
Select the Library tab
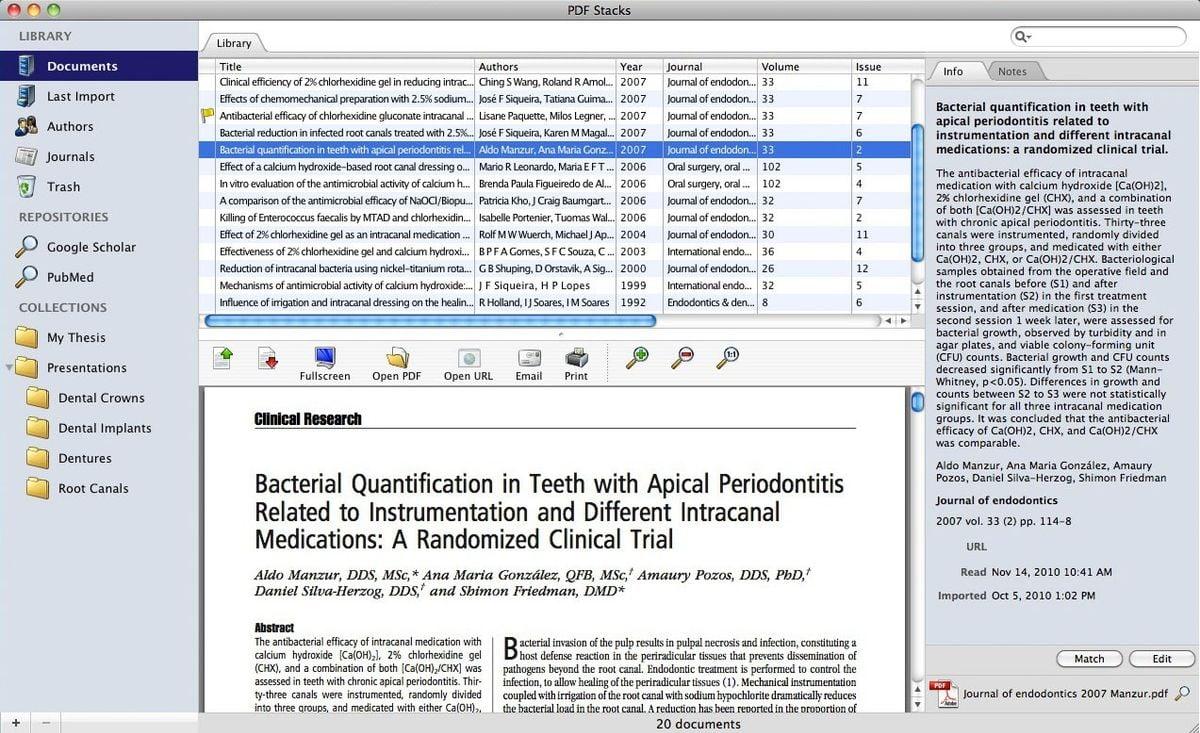click(234, 43)
